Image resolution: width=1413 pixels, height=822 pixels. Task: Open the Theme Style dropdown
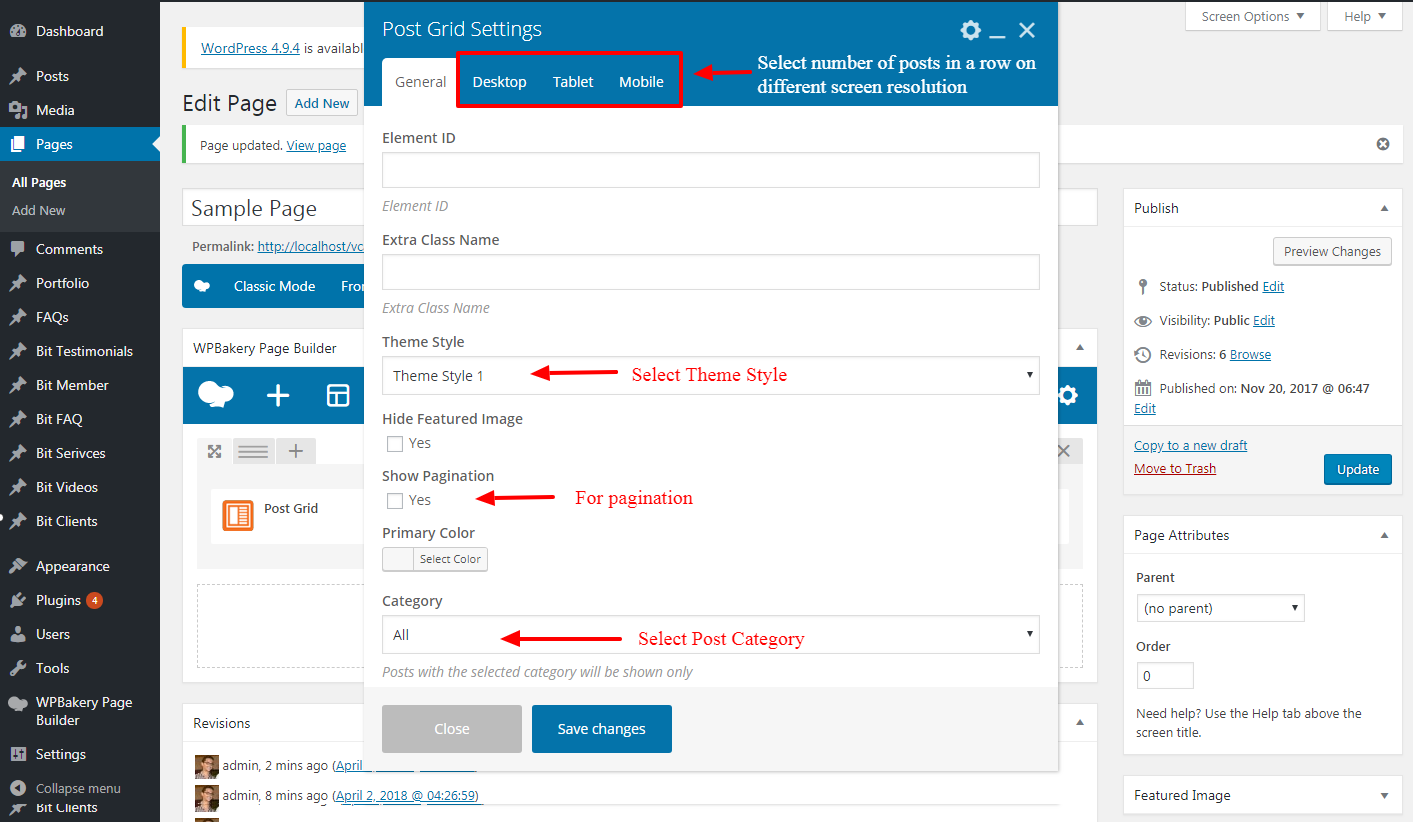710,376
